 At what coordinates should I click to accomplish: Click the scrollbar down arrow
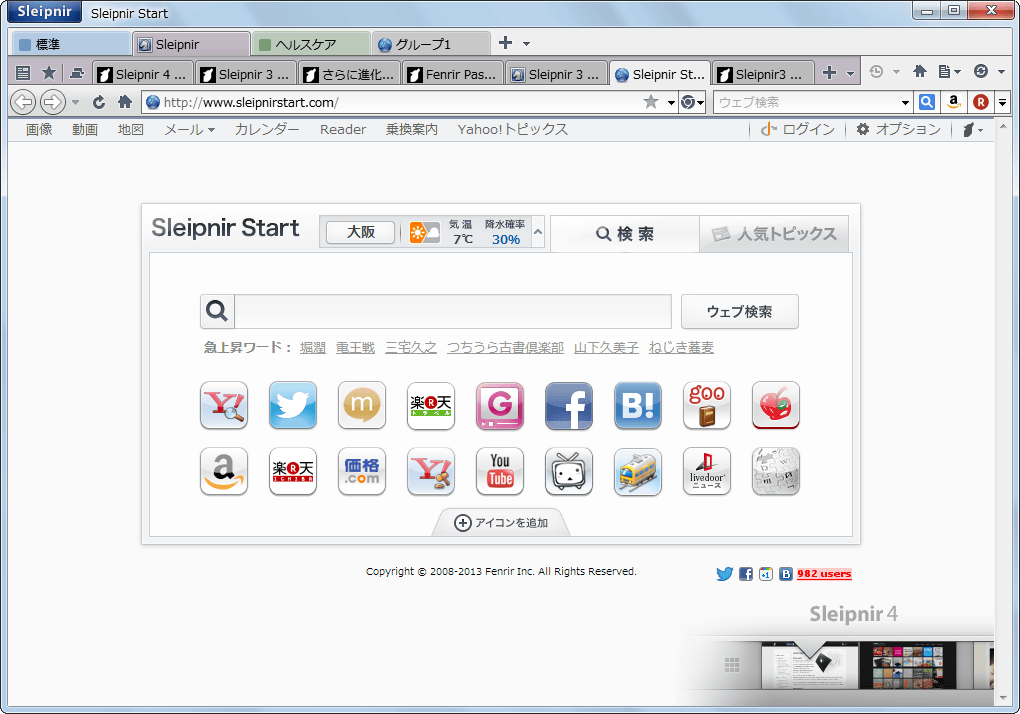(1002, 698)
